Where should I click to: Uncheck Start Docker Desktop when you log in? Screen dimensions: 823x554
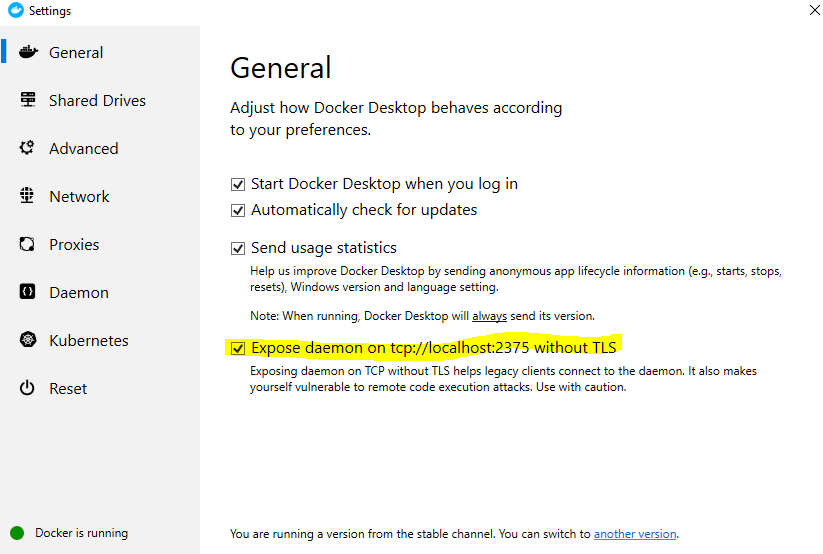238,184
